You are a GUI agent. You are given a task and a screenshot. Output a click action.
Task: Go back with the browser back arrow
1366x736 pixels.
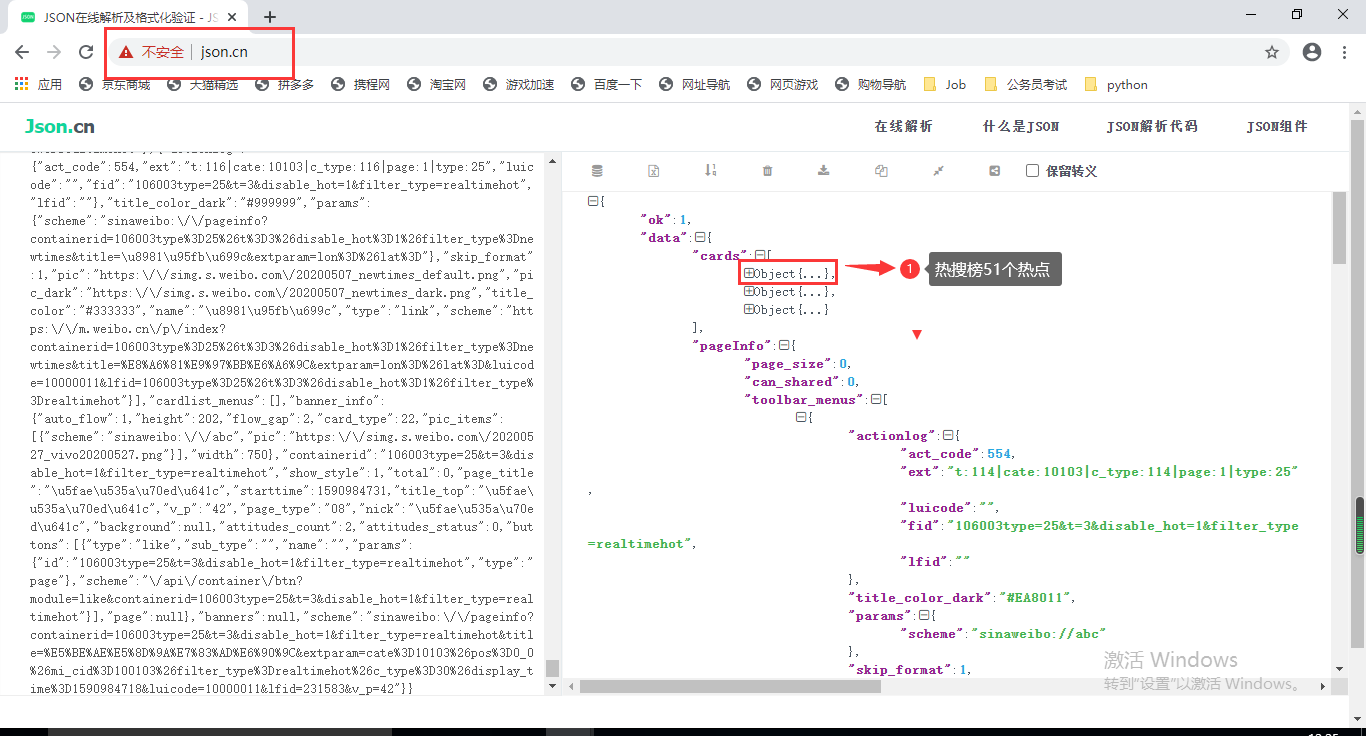[x=22, y=52]
